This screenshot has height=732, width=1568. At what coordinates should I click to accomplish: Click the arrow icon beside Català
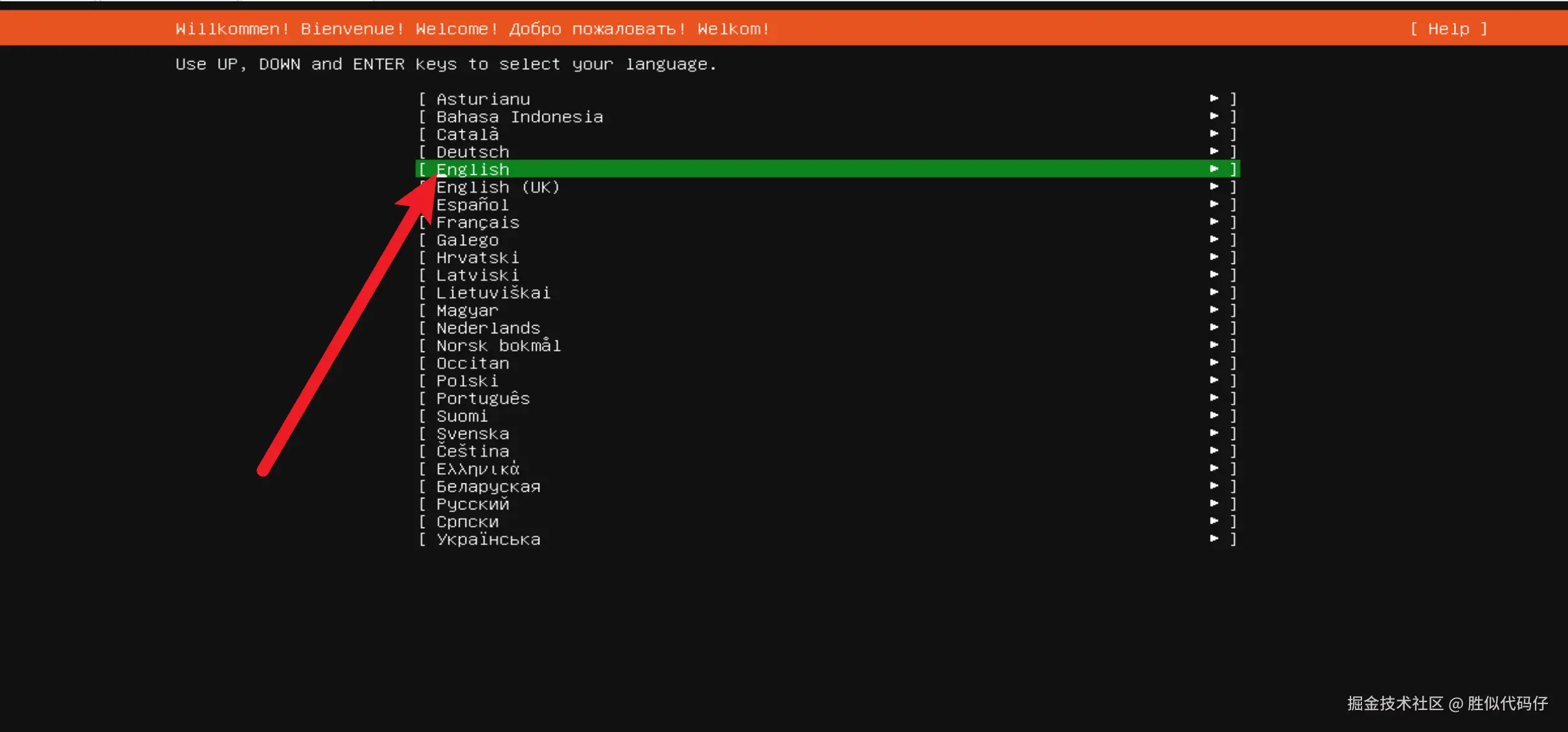coord(1214,134)
